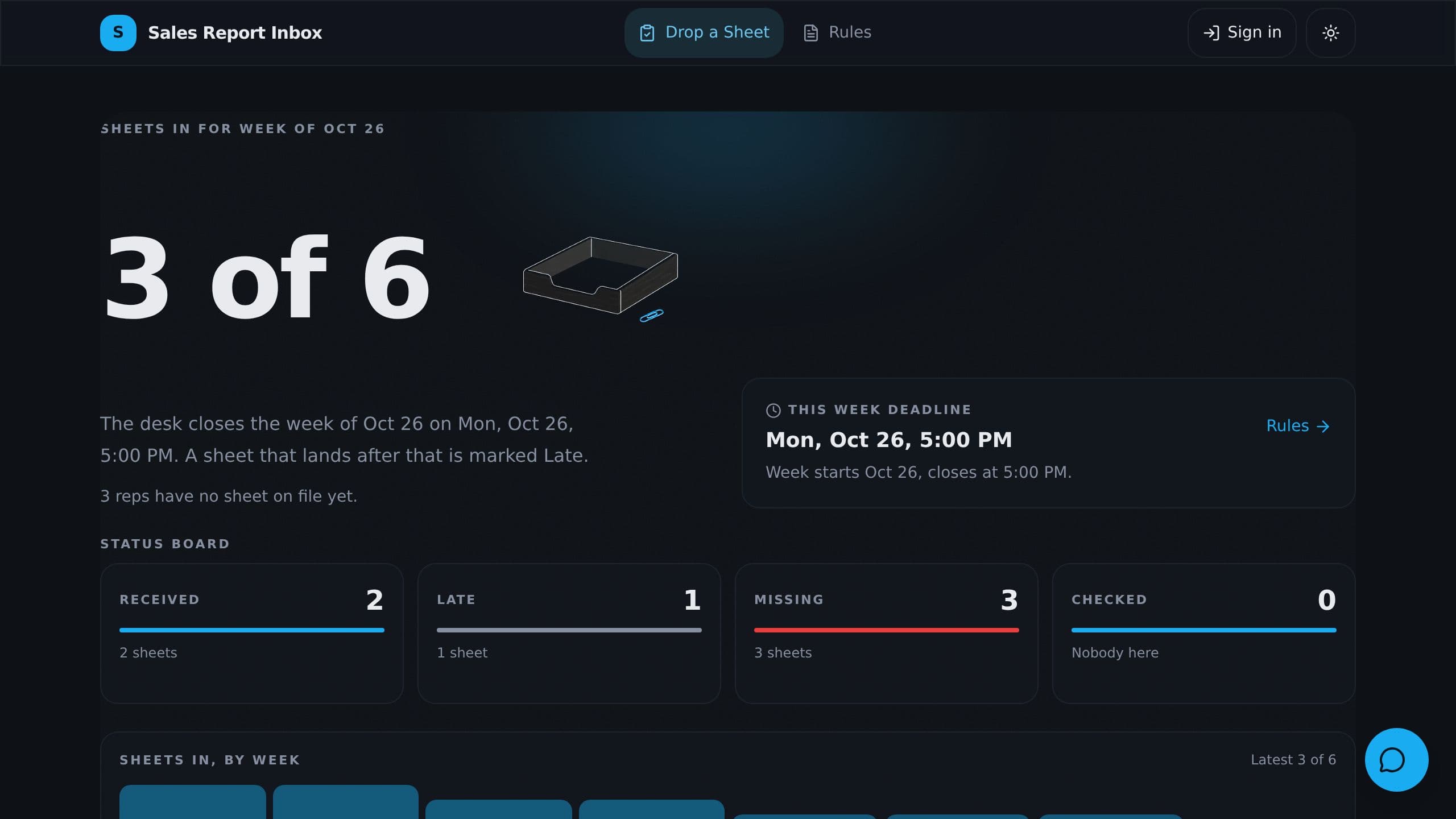1456x819 pixels.
Task: Open the Late status card
Action: tap(569, 633)
